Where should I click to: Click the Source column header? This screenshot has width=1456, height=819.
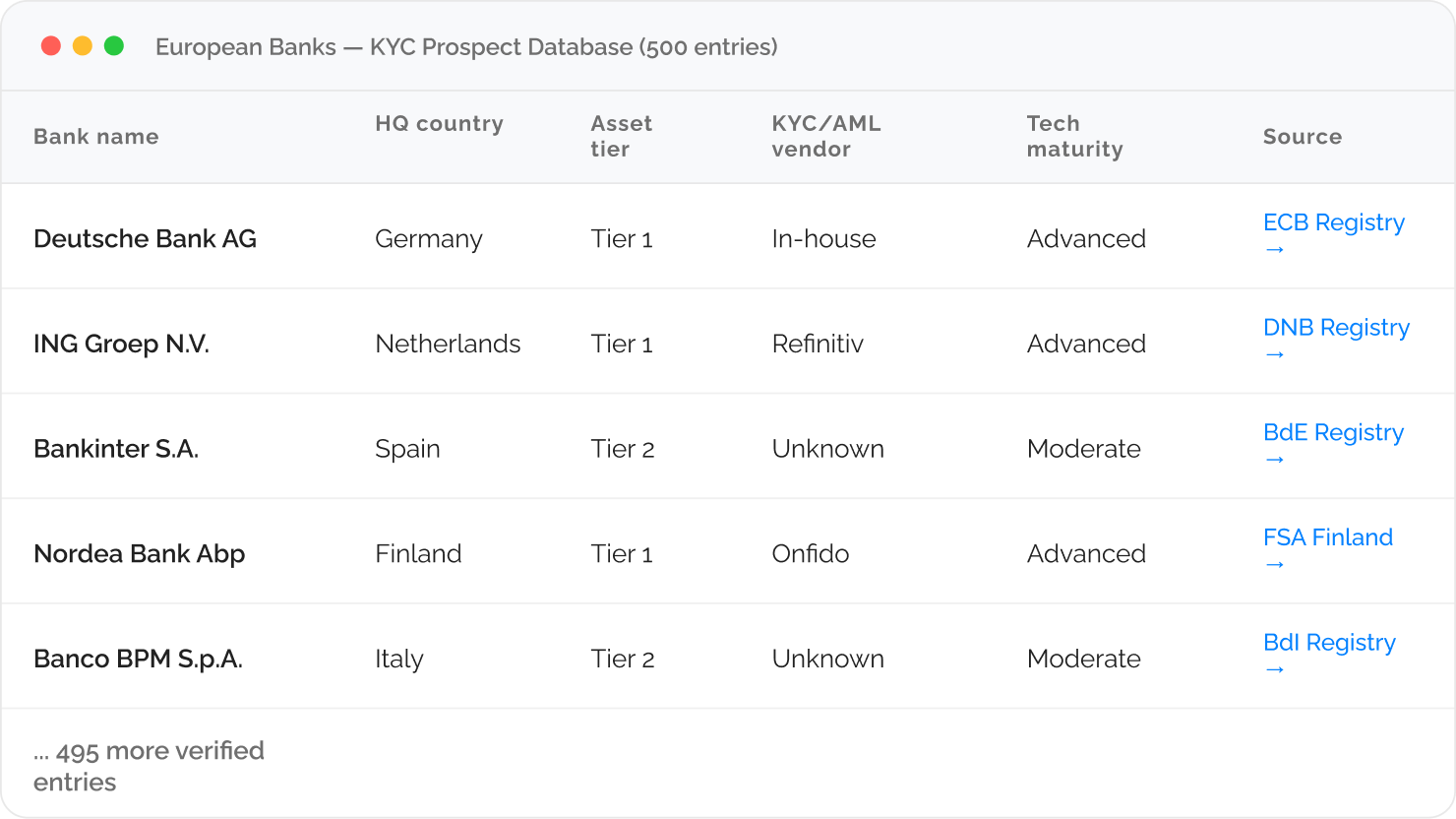1302,137
